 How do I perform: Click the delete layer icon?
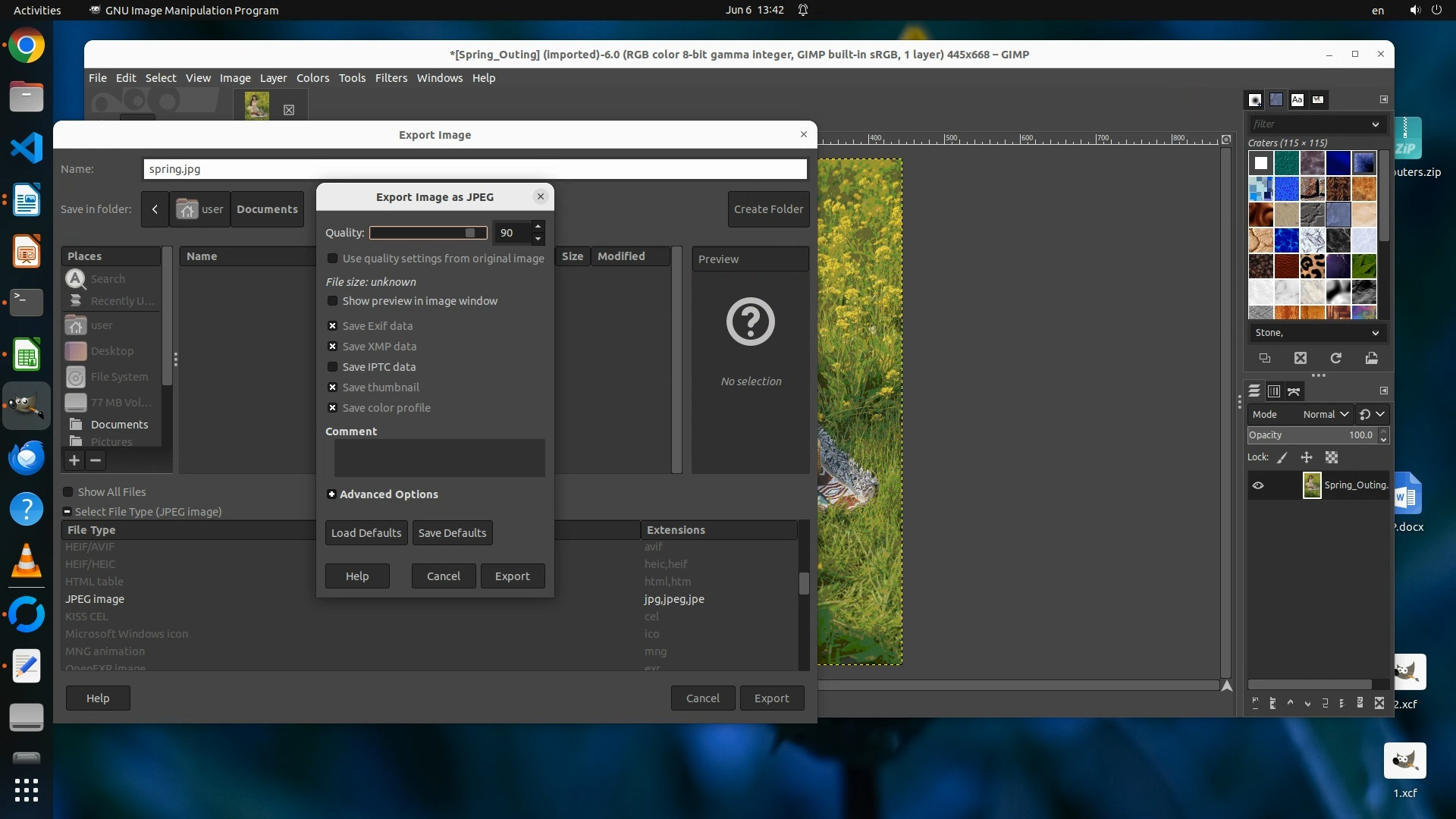[1379, 703]
